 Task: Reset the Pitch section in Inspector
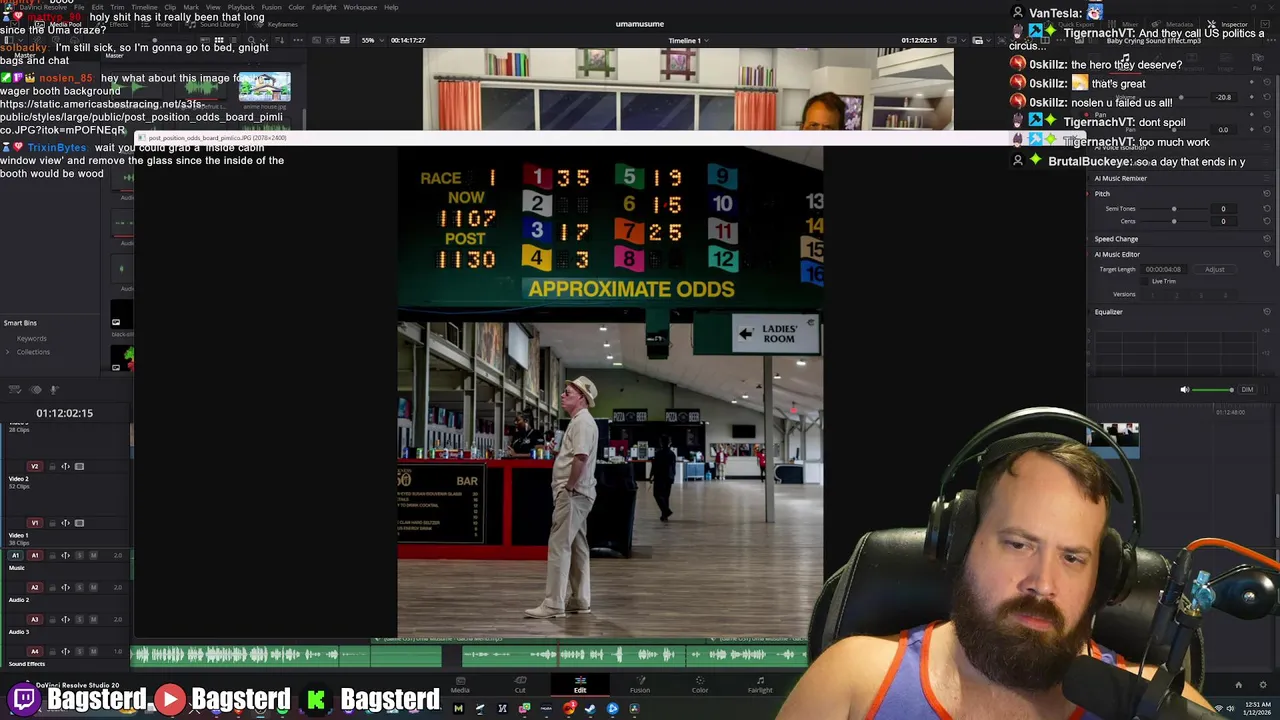1267,193
